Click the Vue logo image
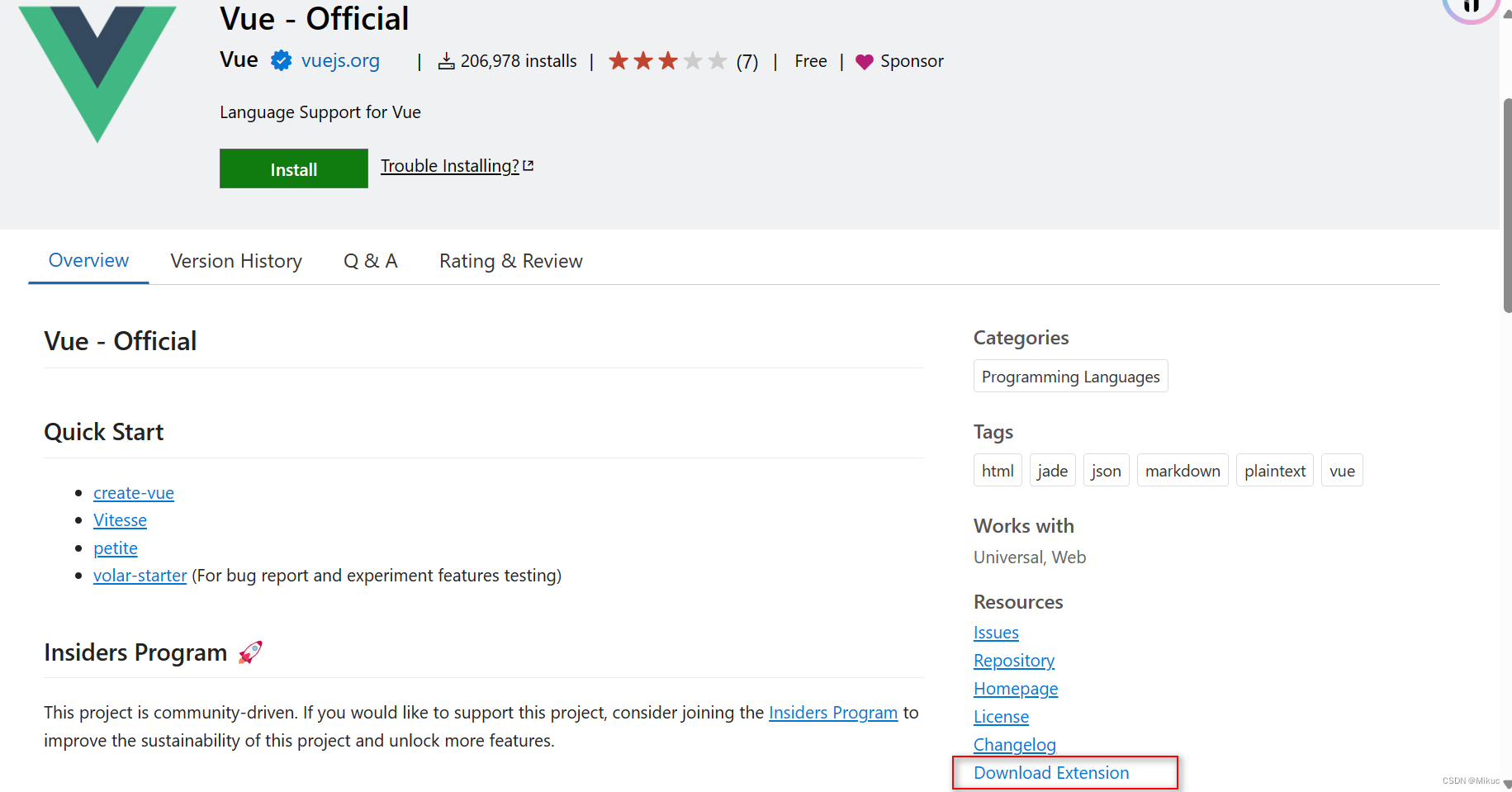This screenshot has width=1512, height=792. point(97,74)
